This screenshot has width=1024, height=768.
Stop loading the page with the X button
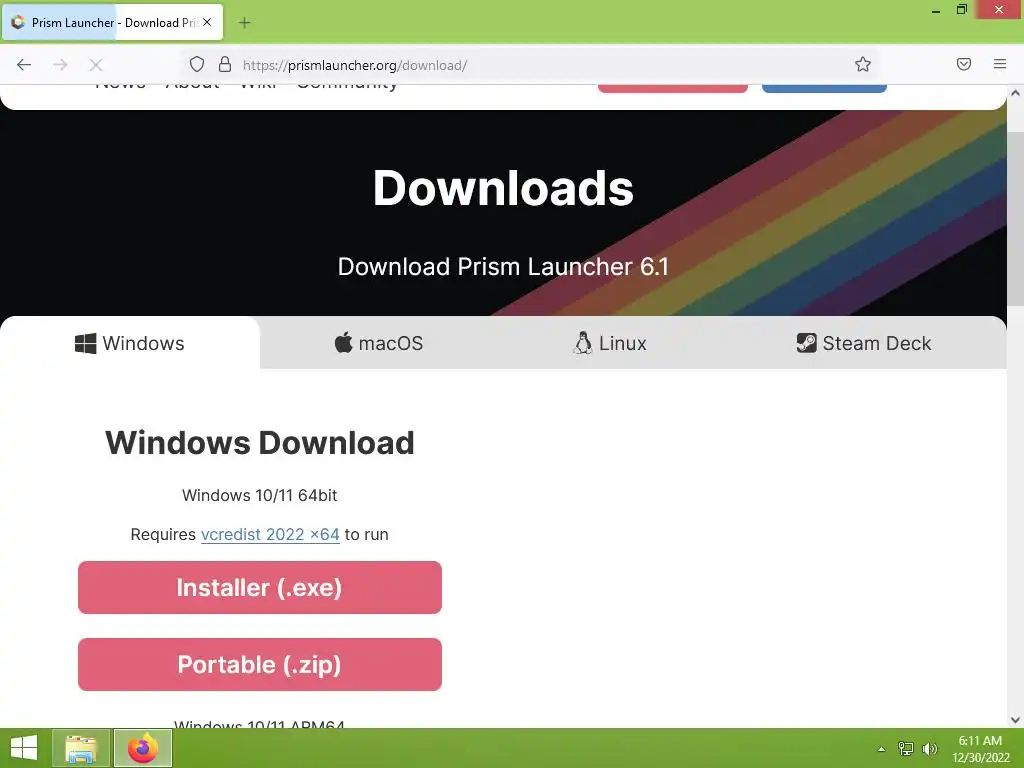click(x=96, y=65)
